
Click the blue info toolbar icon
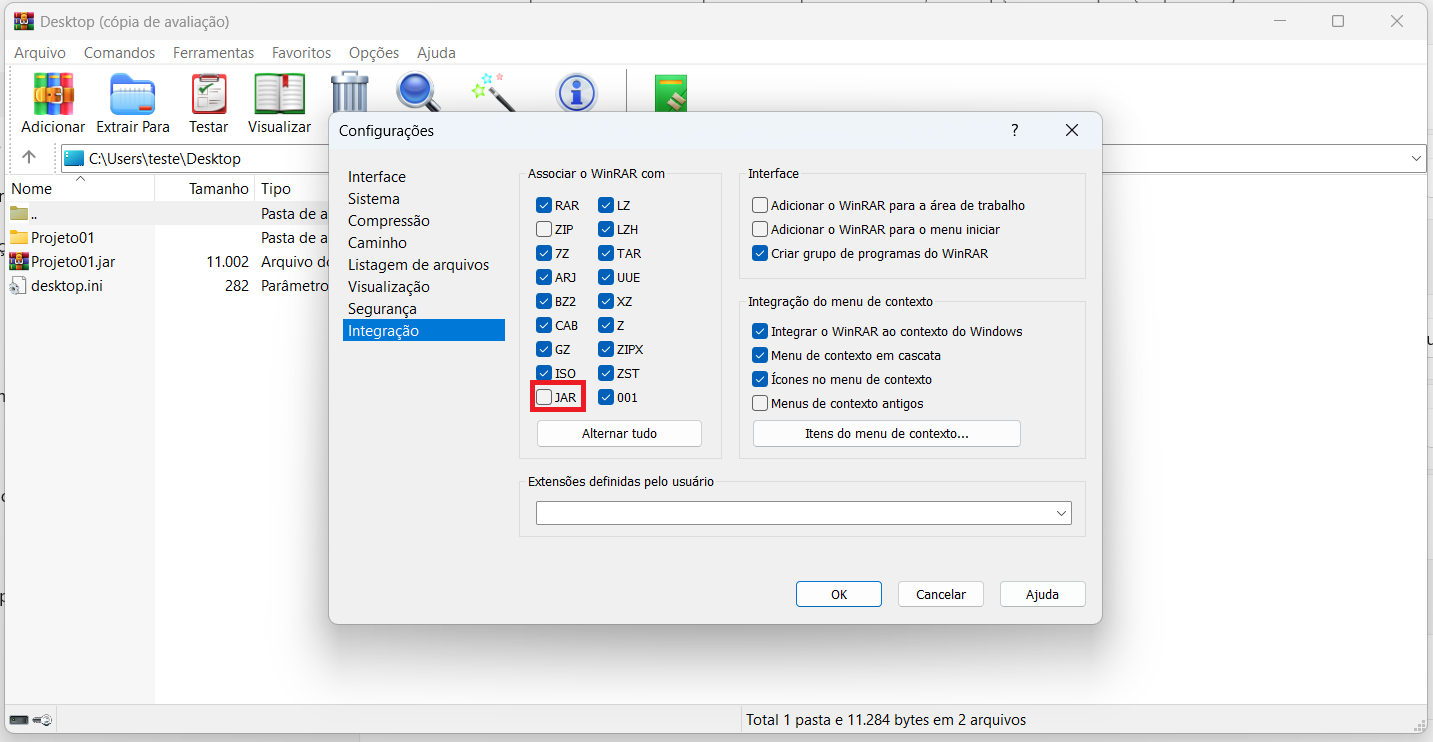click(575, 94)
